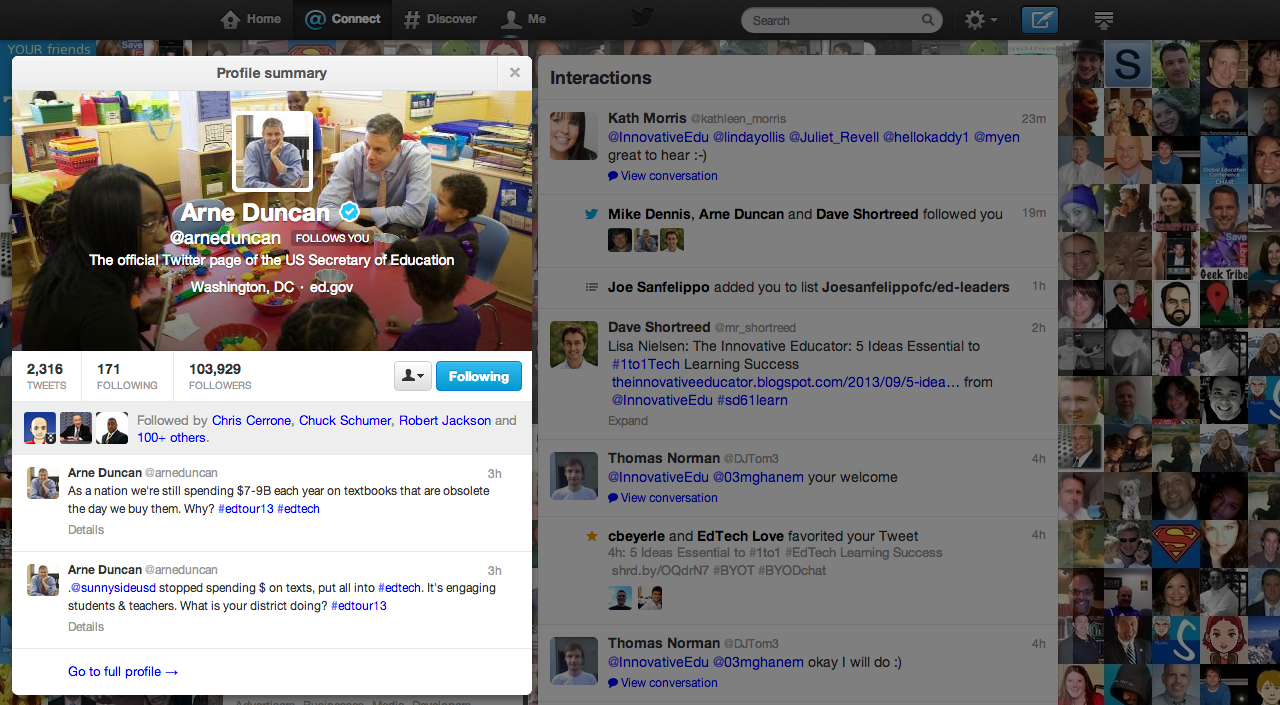Toggle the blue Following button

479,376
